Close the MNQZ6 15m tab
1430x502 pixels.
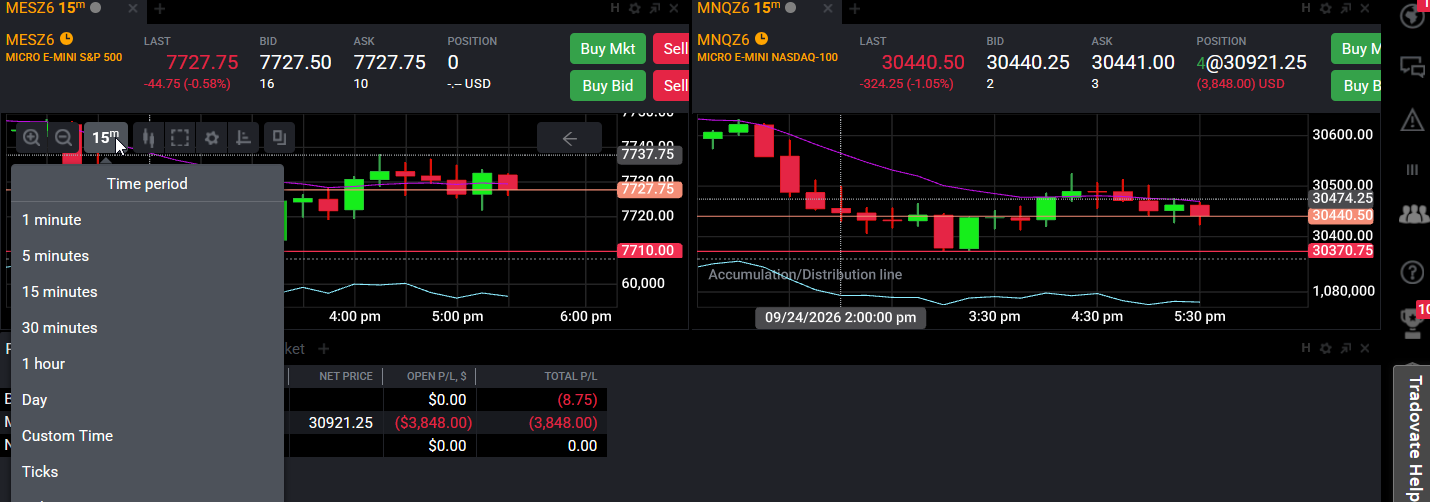829,8
